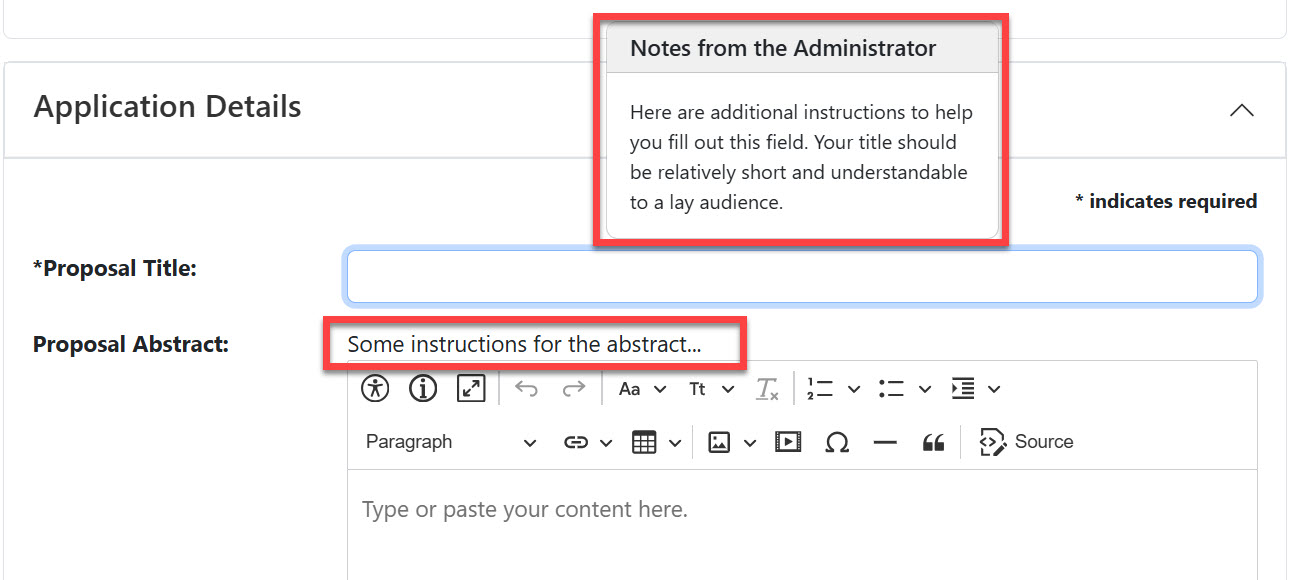This screenshot has height=580, width=1303.
Task: Expand font size dropdown arrow
Action: tap(728, 389)
